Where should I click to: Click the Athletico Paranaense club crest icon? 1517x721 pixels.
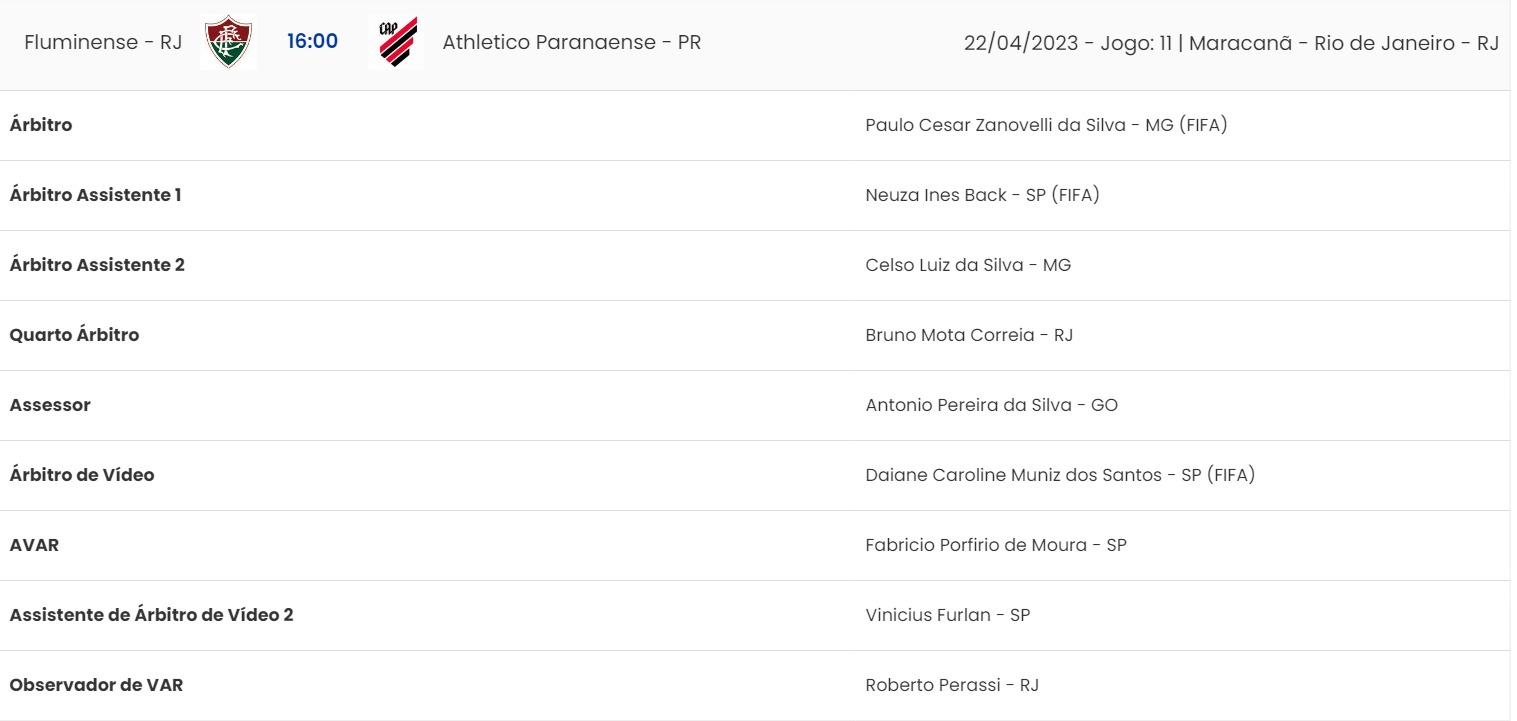coord(396,43)
